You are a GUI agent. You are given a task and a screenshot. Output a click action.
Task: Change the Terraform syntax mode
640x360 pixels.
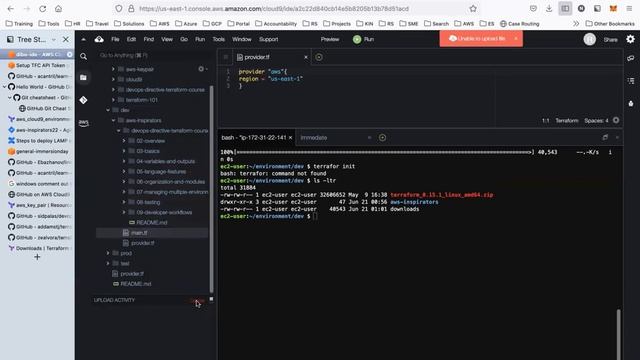(x=567, y=120)
